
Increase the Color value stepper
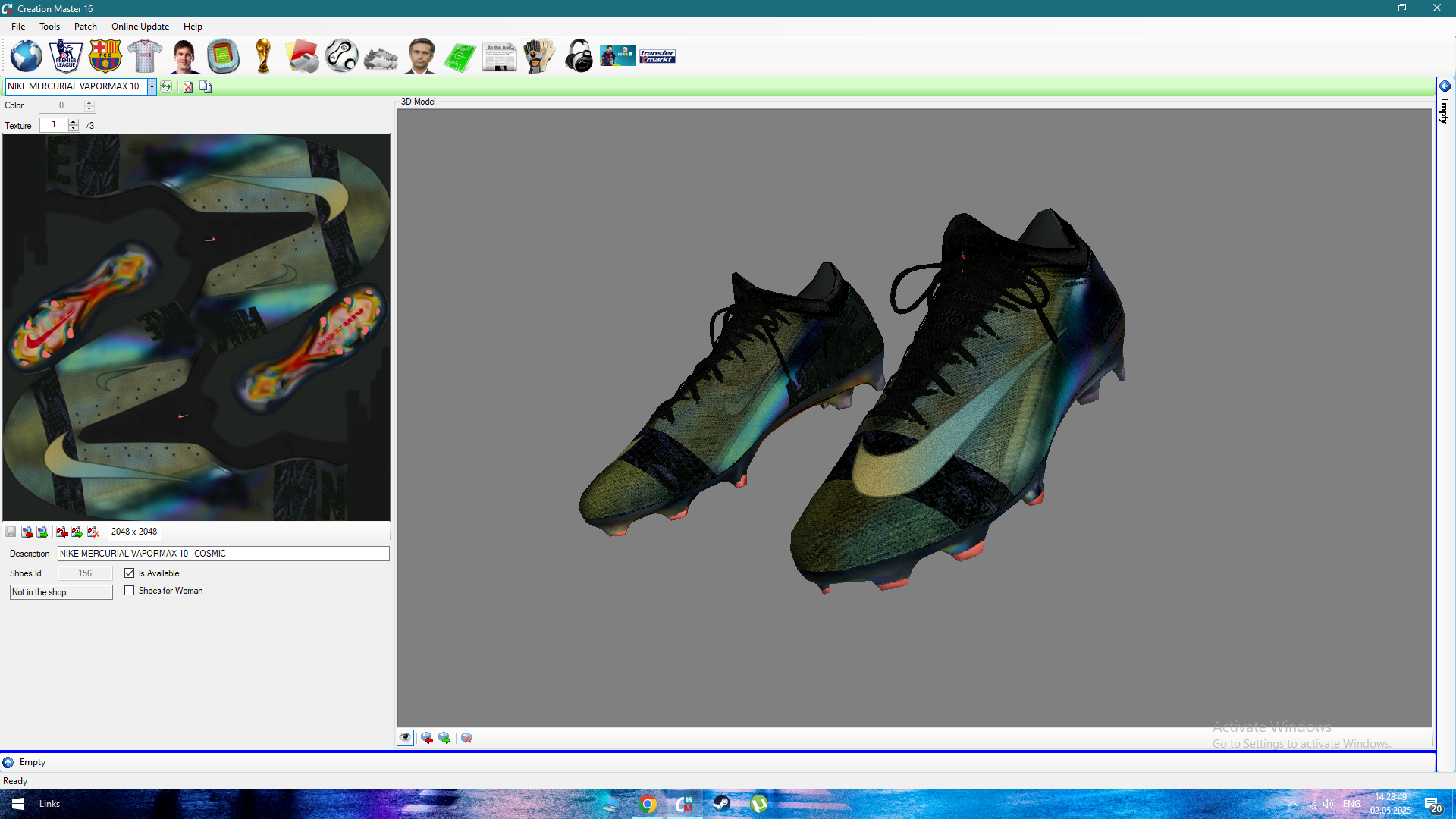click(x=89, y=102)
